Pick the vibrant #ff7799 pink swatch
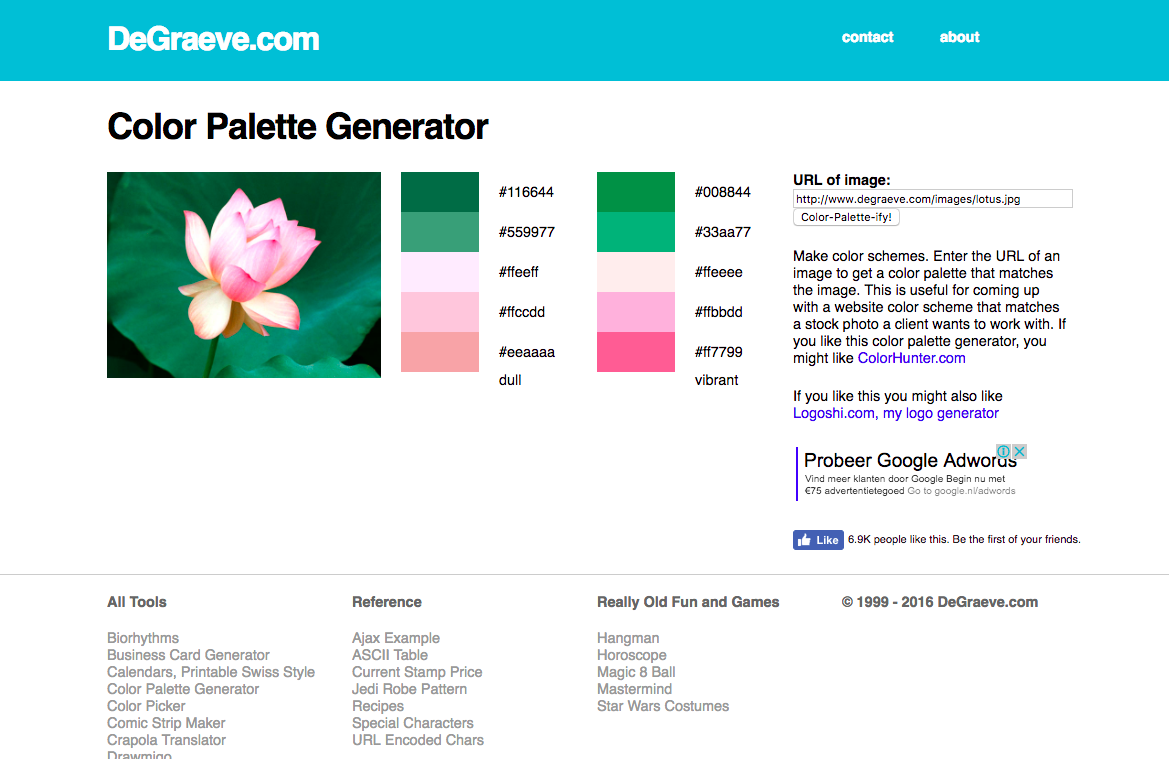This screenshot has height=759, width=1169. coord(636,352)
